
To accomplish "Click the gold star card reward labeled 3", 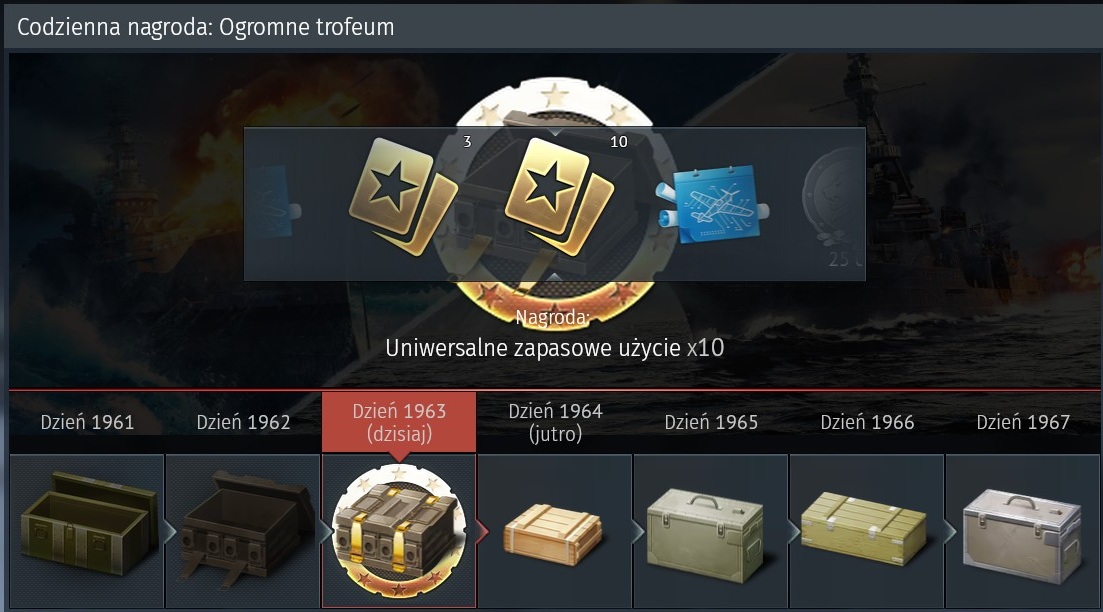I will point(403,196).
